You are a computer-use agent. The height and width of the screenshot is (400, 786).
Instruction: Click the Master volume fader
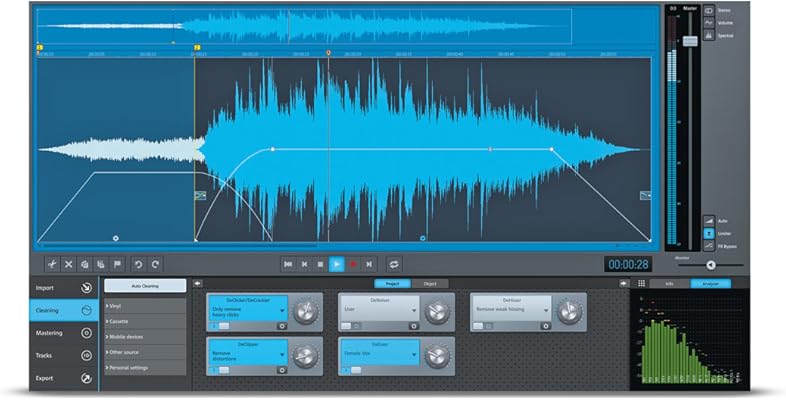pyautogui.click(x=689, y=41)
